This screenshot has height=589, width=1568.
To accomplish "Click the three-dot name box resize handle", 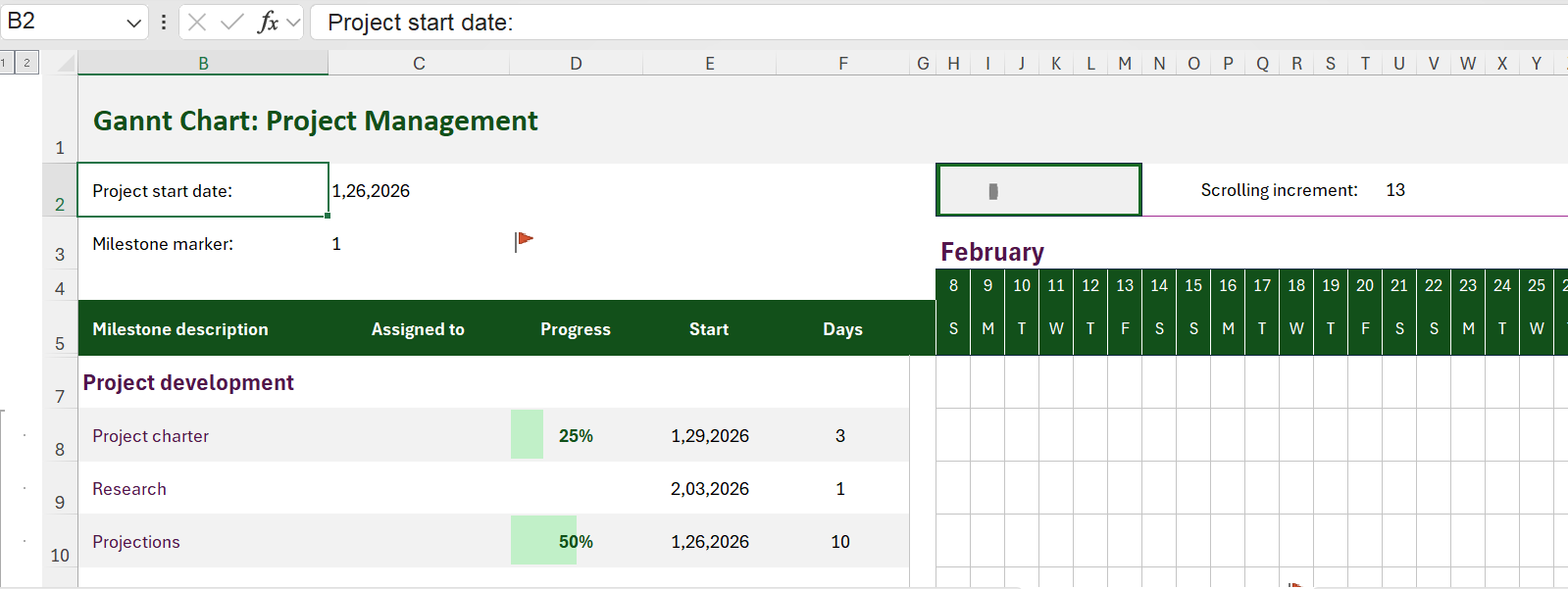I will (163, 23).
